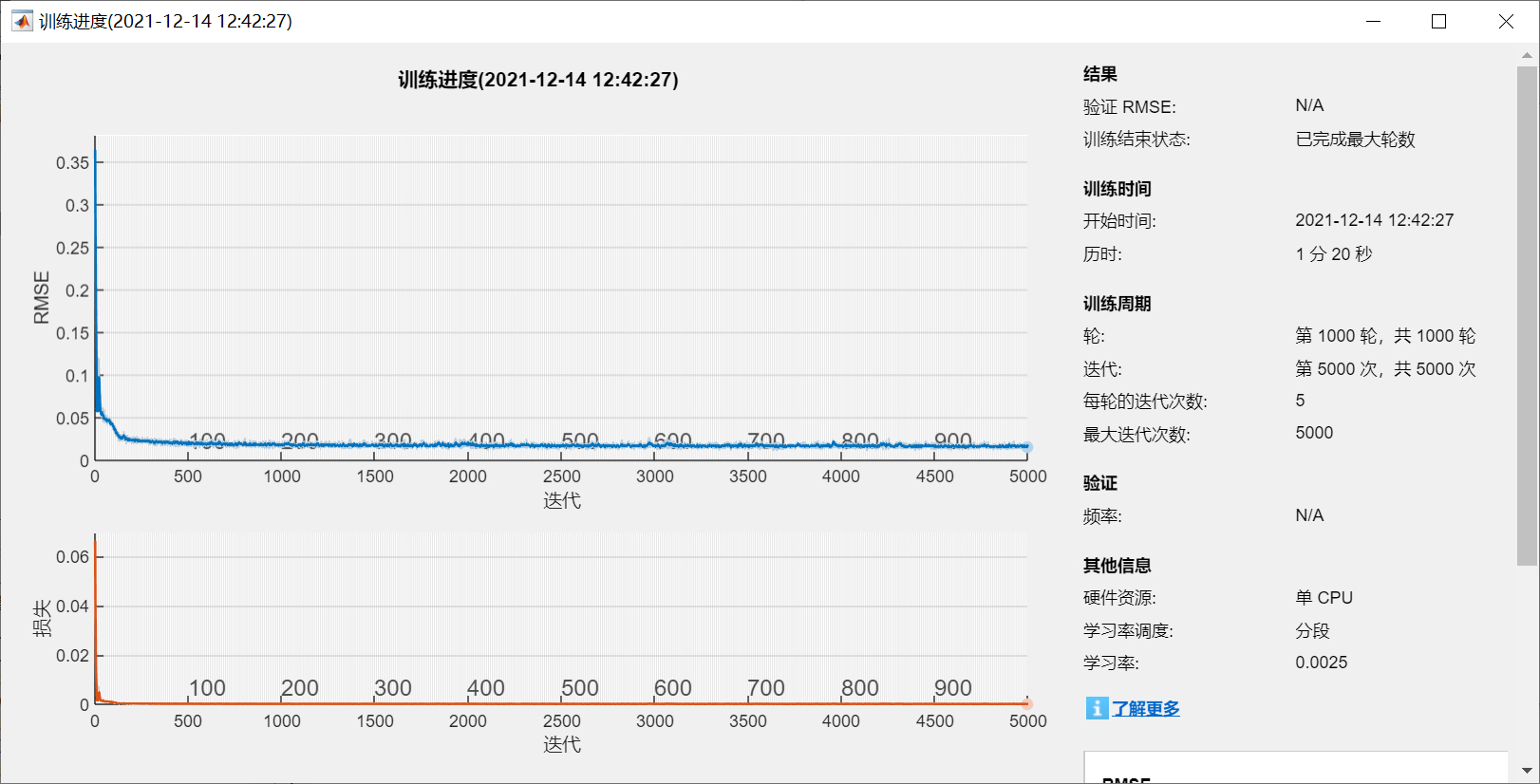
Task: Click the MATLAB logo icon in title bar
Action: (22, 21)
